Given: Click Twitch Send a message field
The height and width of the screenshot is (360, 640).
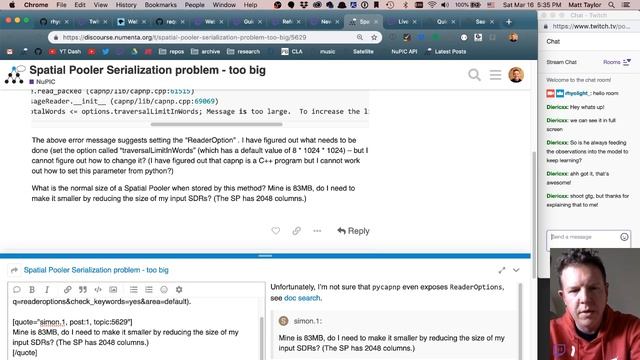Looking at the screenshot, I should pyautogui.click(x=584, y=237).
